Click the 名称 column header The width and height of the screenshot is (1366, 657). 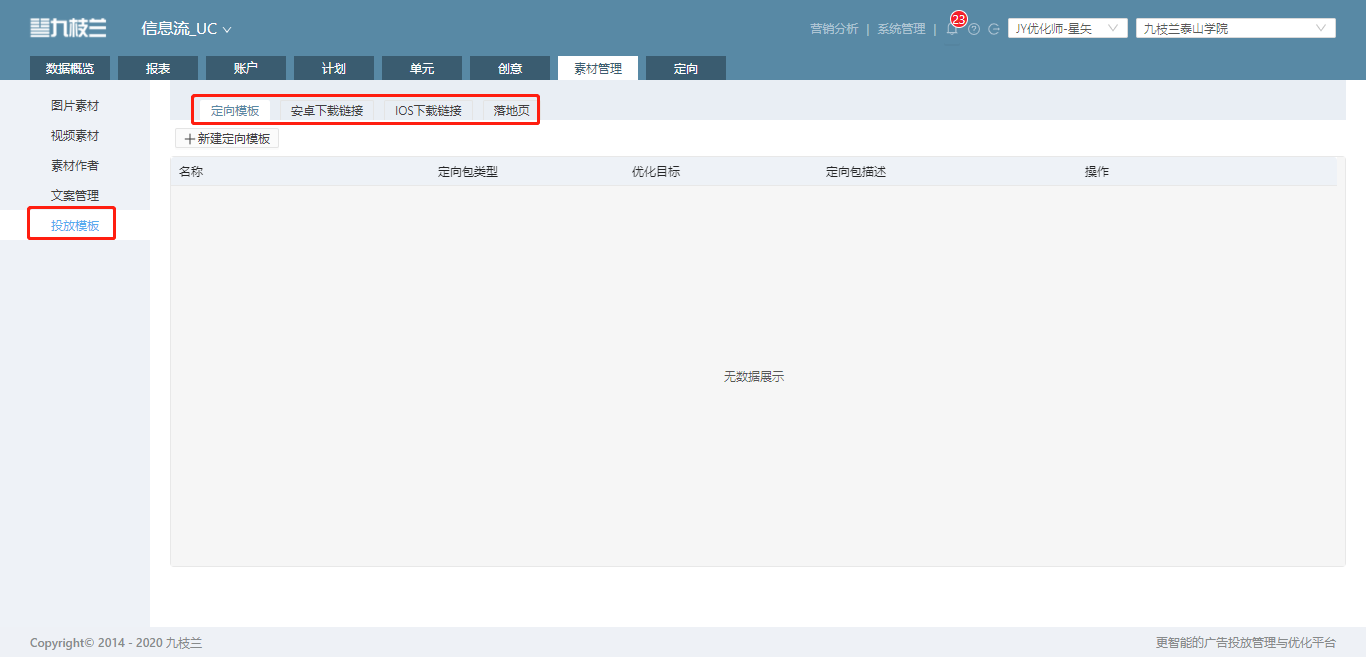coord(191,172)
